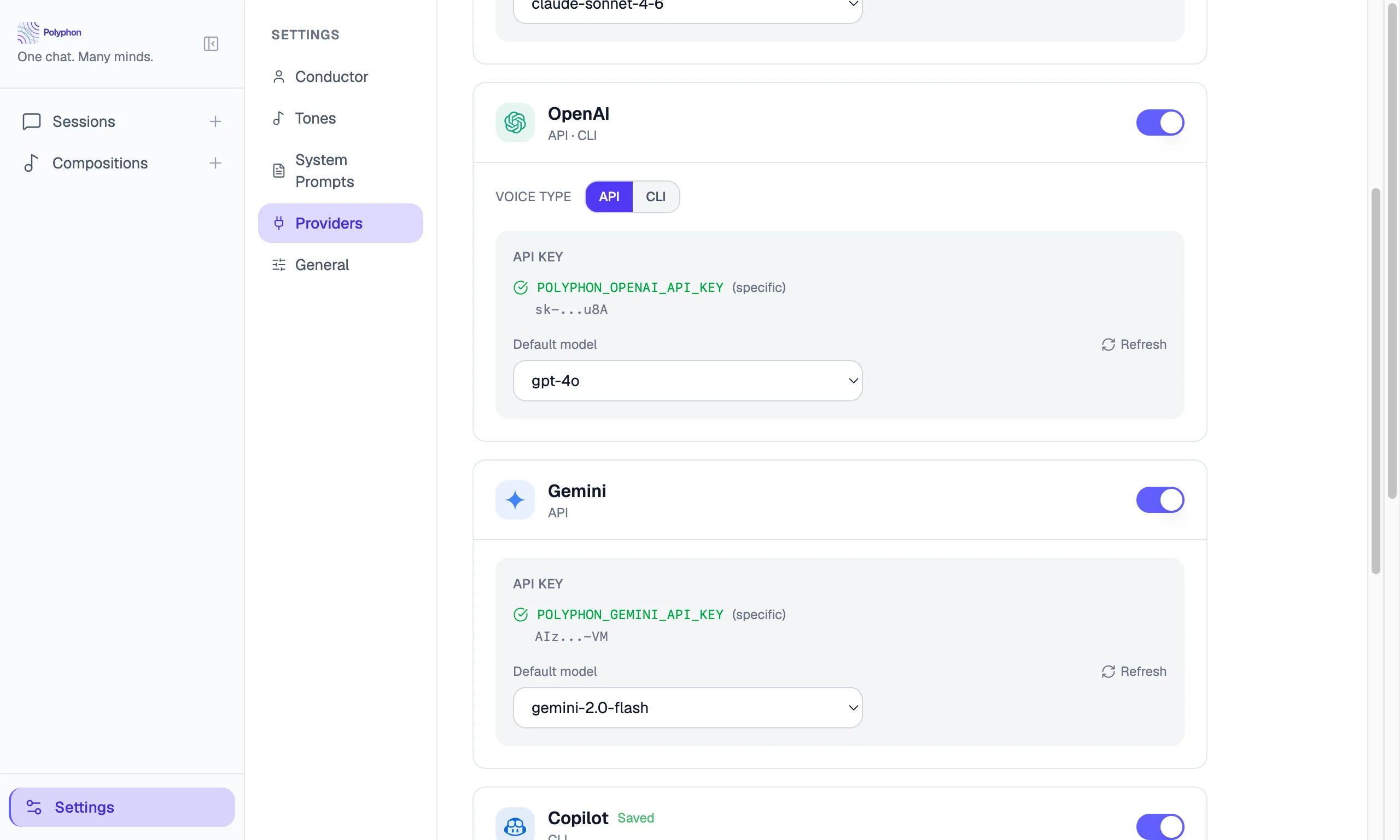
Task: Click the Gemini sparkle icon
Action: (515, 499)
